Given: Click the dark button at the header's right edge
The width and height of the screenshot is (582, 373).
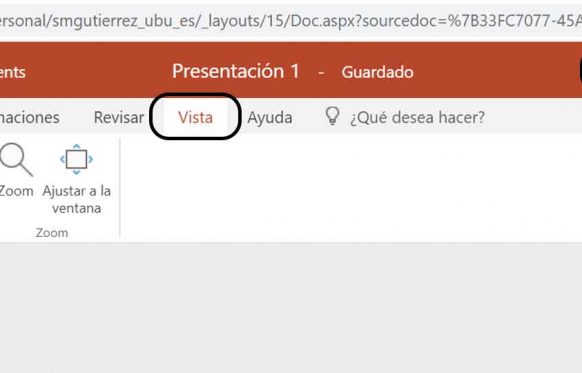Looking at the screenshot, I should [580, 71].
